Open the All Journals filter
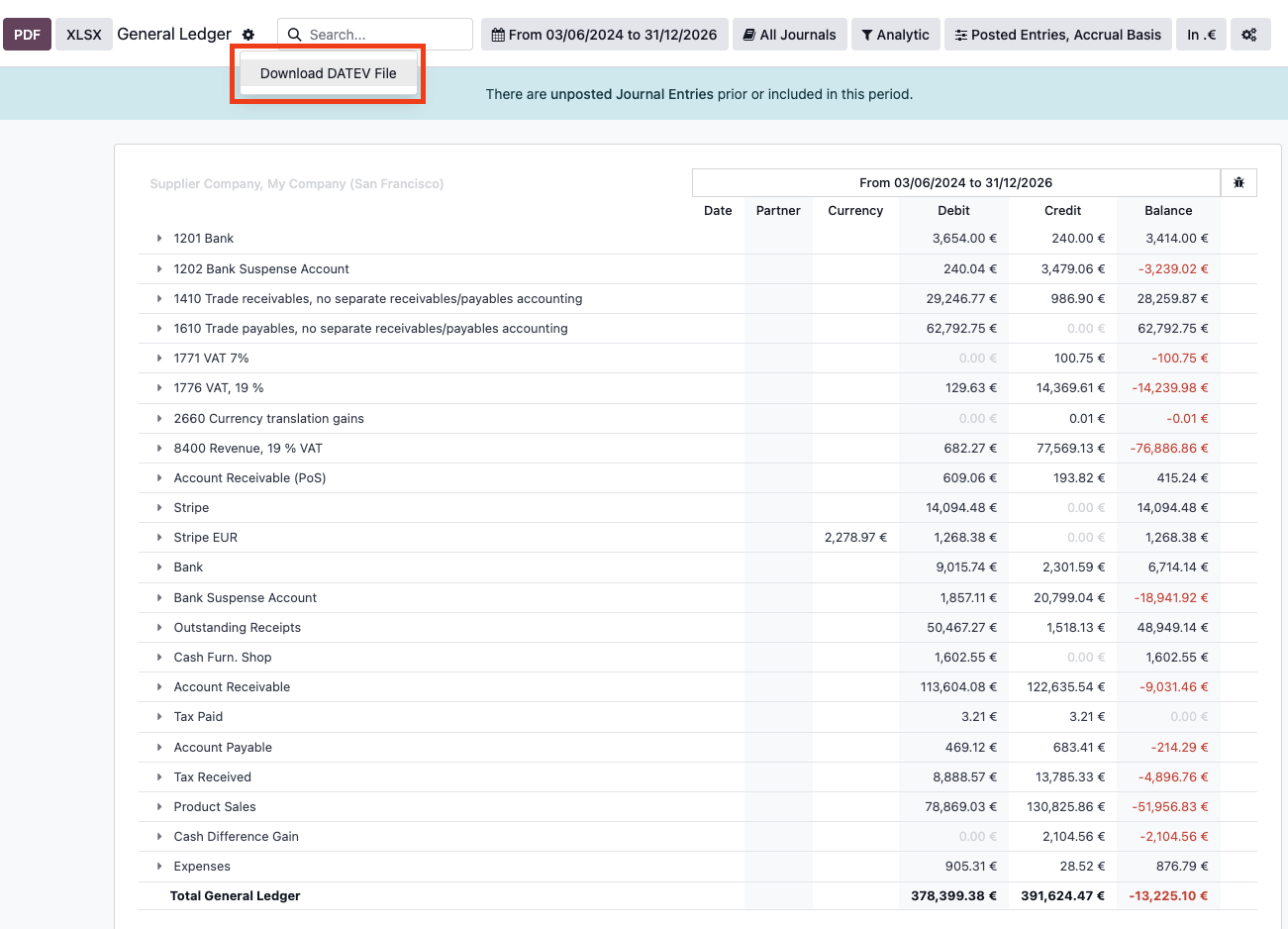This screenshot has width=1288, height=929. (790, 35)
